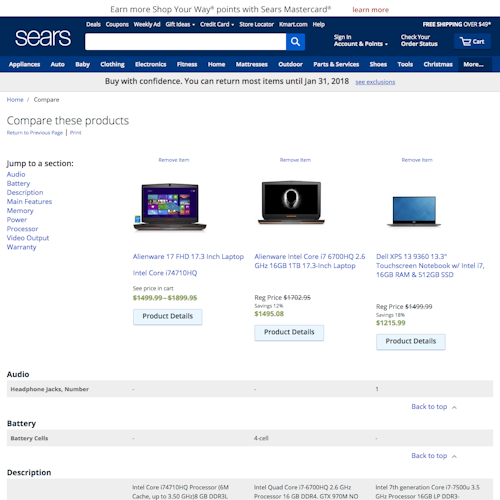This screenshot has width=500, height=500.
Task: Click the Dell XPS 13 laptop image
Action: (414, 211)
